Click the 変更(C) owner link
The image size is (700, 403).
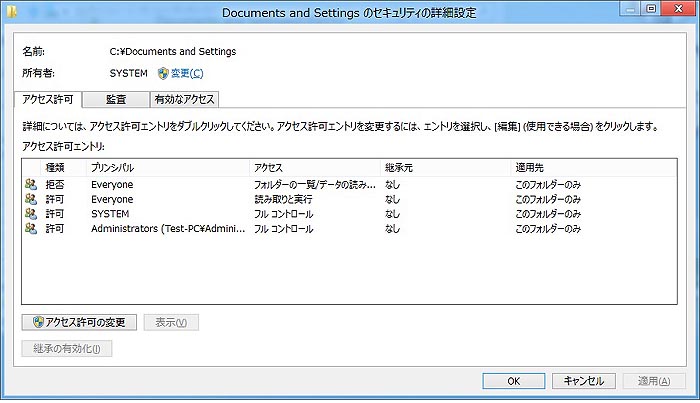[186, 73]
